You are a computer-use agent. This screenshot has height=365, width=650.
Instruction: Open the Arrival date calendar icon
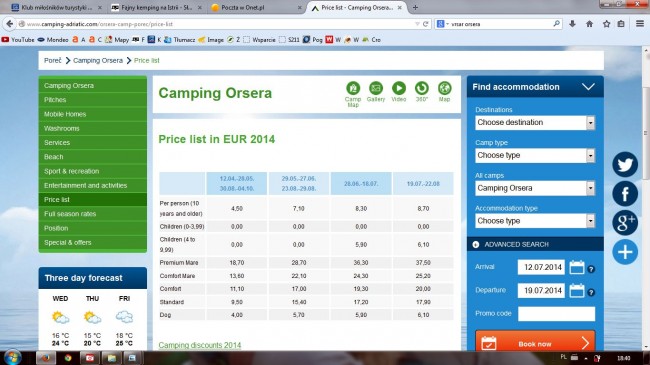(577, 267)
